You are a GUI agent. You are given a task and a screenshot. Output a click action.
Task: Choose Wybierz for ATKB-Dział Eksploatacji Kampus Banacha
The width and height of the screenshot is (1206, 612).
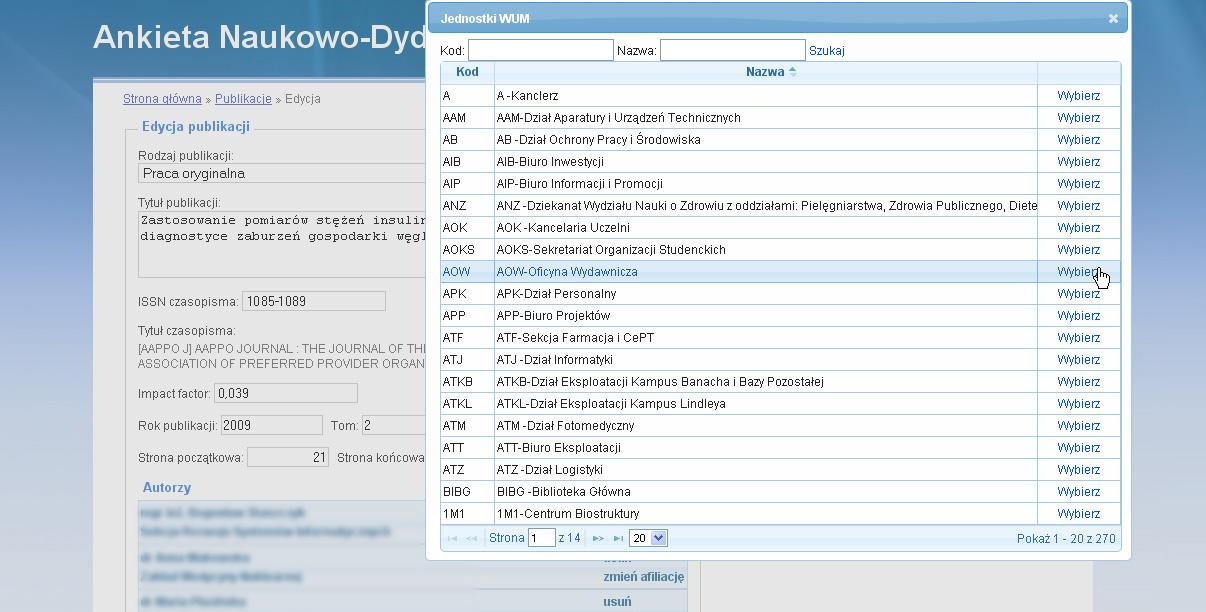tap(1079, 382)
